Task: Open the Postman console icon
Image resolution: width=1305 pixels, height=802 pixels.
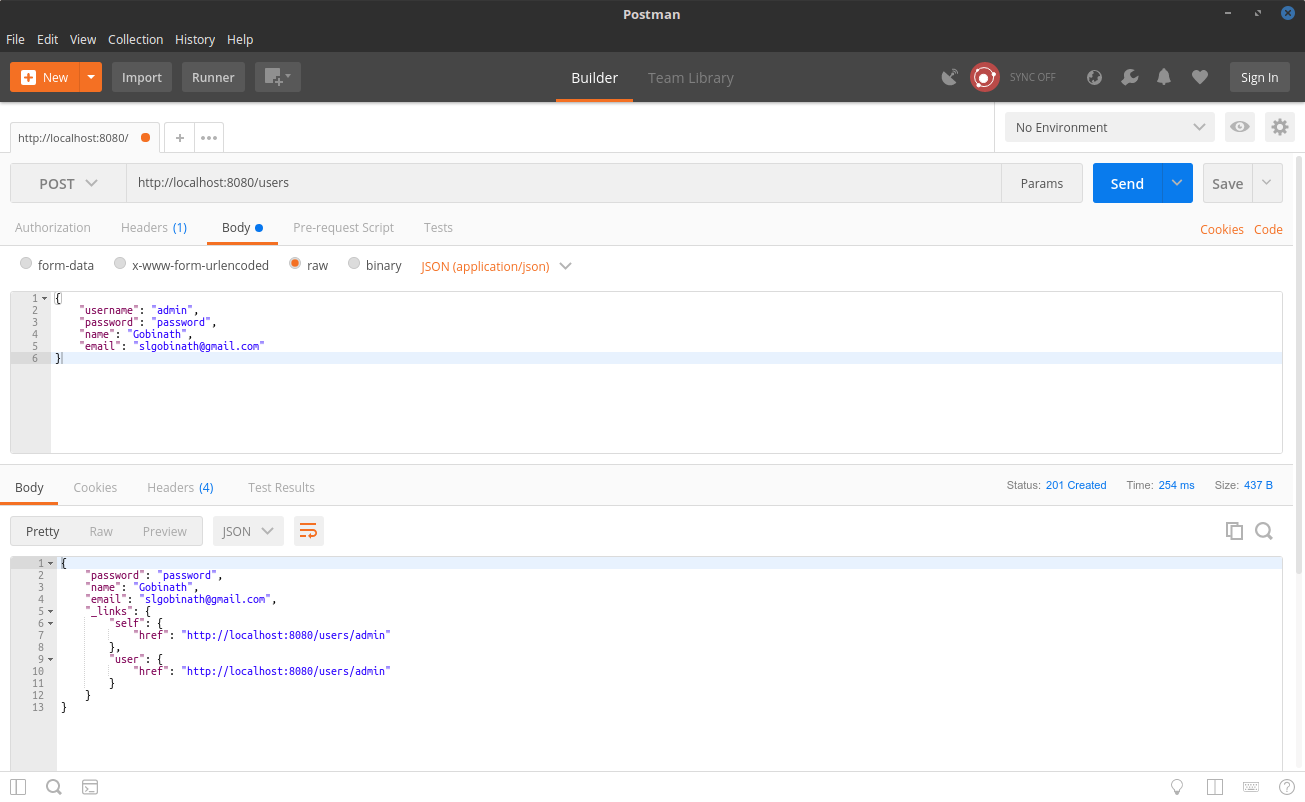Action: 90,787
